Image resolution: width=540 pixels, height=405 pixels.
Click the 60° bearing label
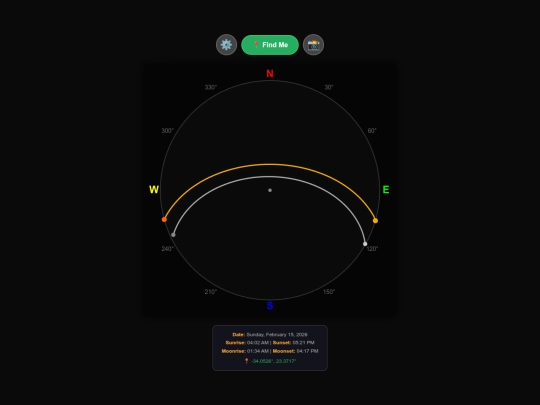[x=372, y=131]
